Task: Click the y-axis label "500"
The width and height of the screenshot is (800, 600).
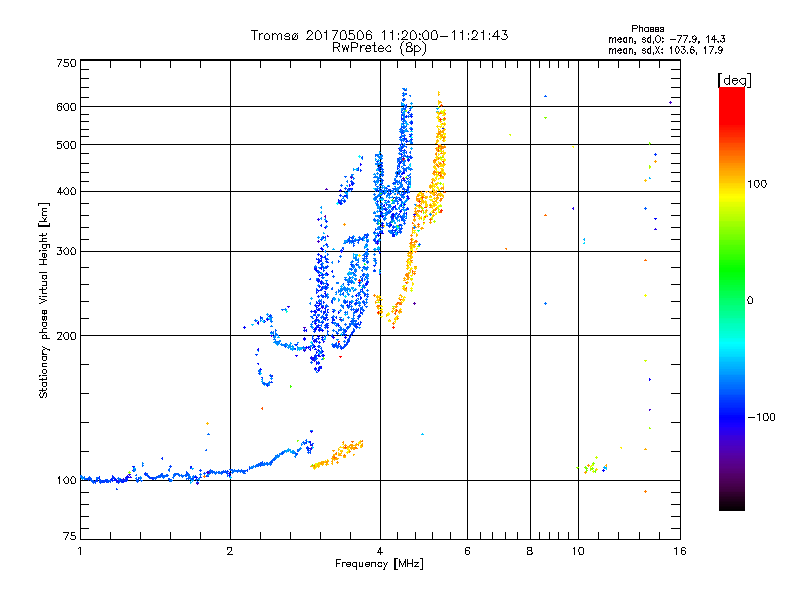Action: point(66,145)
